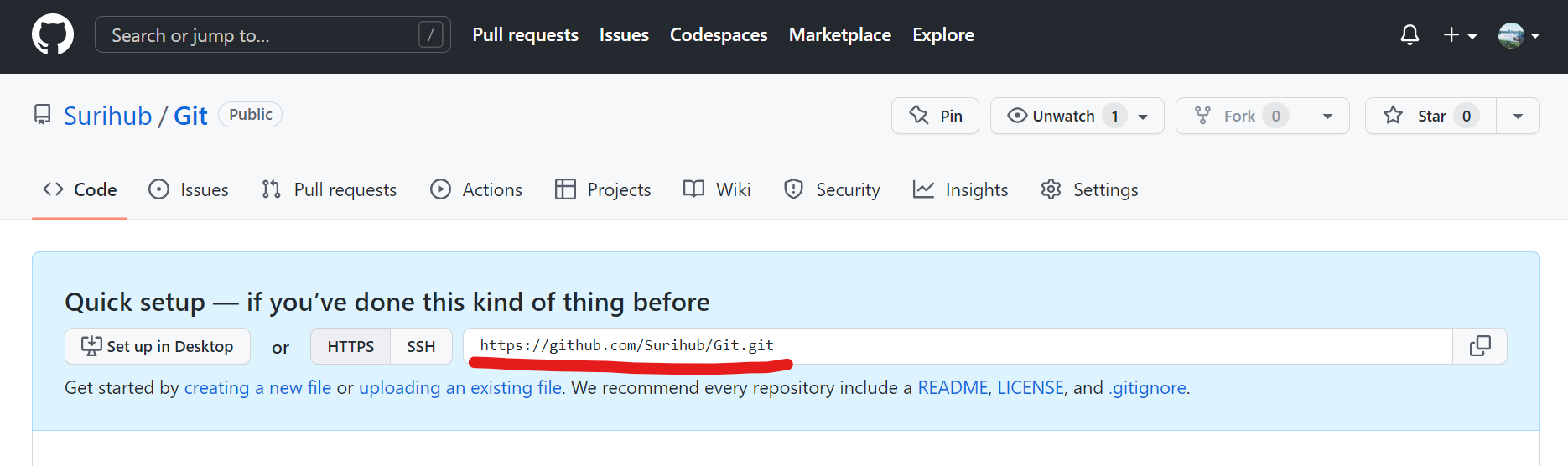Image resolution: width=1568 pixels, height=466 pixels.
Task: Open Explore page
Action: [x=943, y=35]
